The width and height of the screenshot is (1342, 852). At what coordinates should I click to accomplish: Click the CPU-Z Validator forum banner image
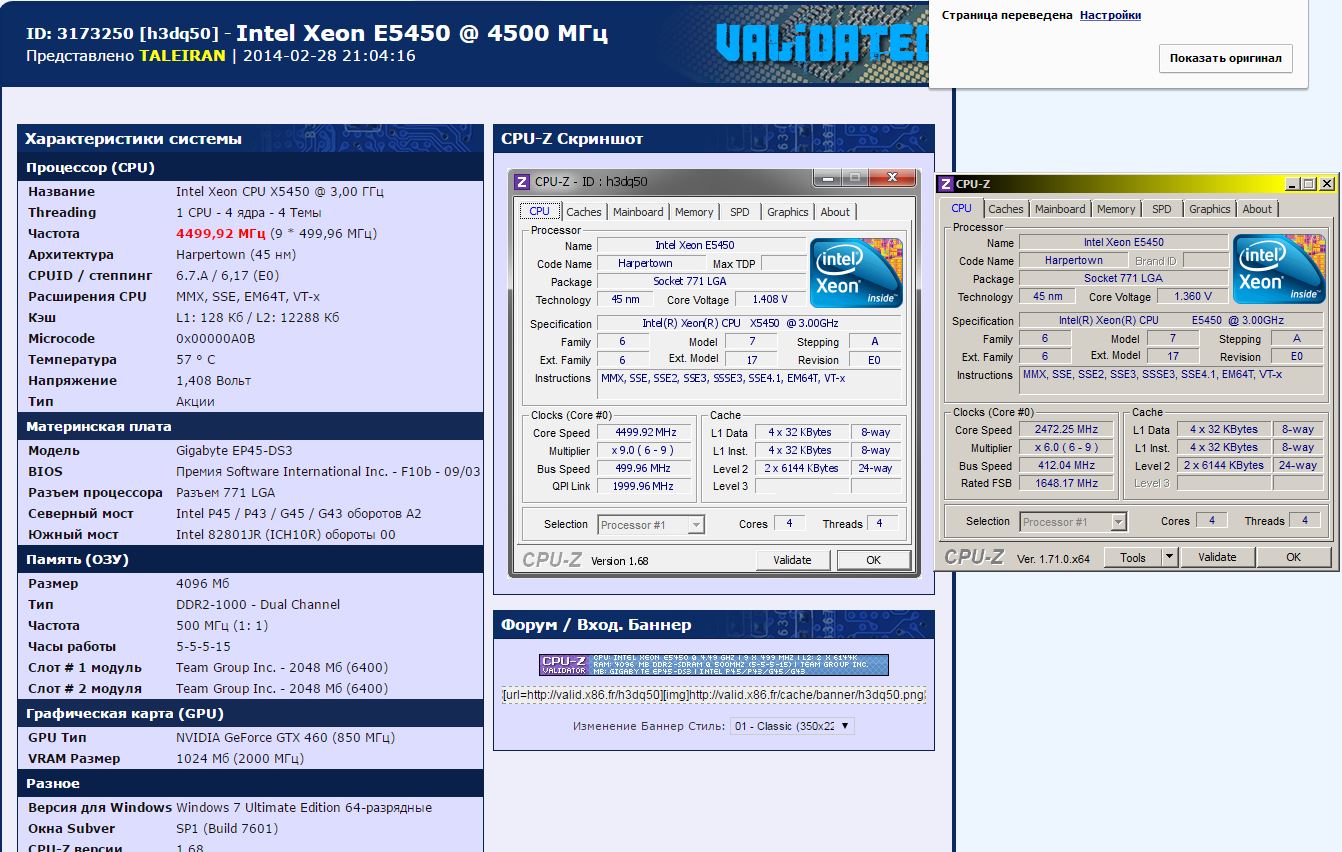(714, 665)
